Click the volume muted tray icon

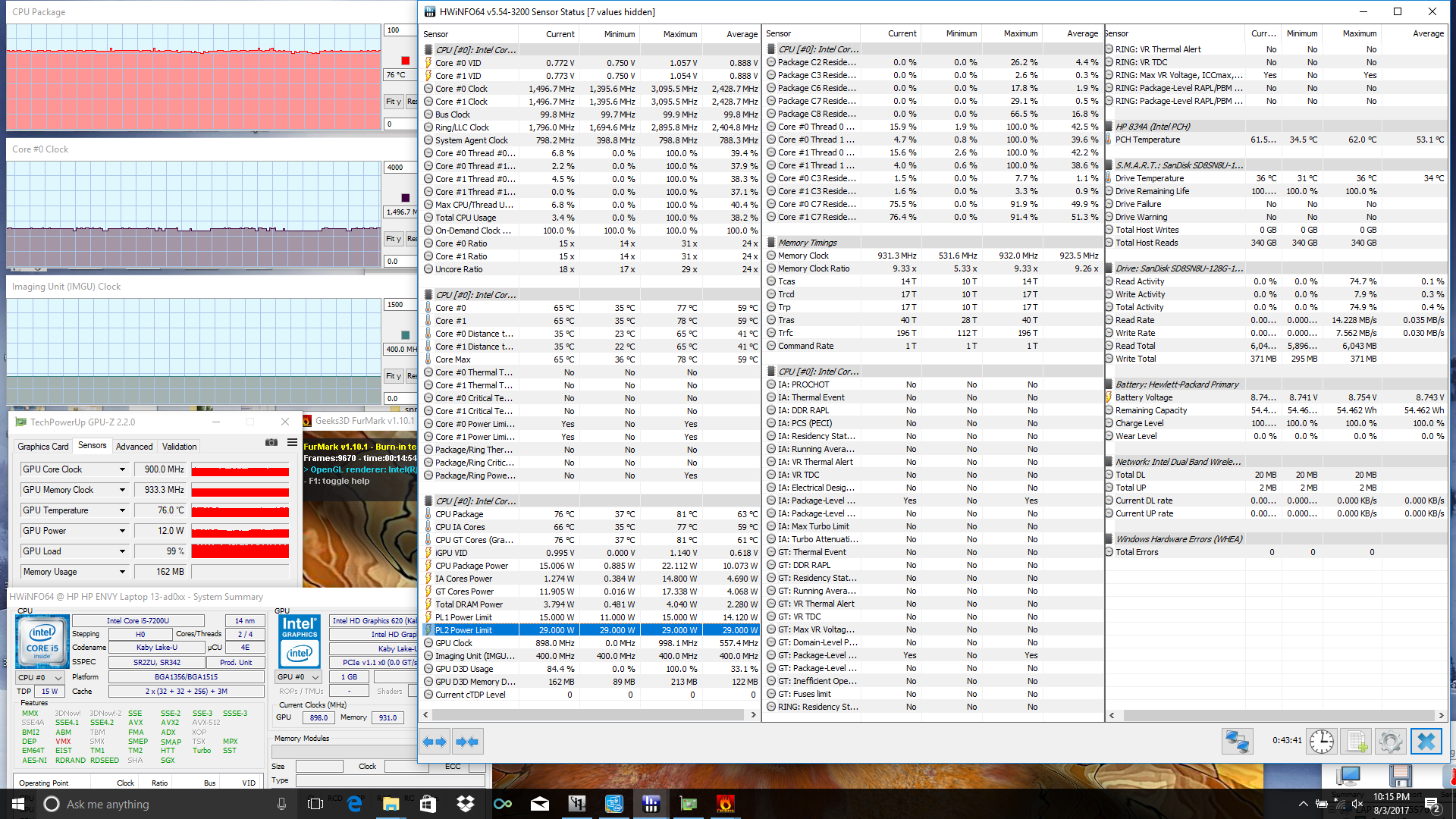pos(1357,804)
